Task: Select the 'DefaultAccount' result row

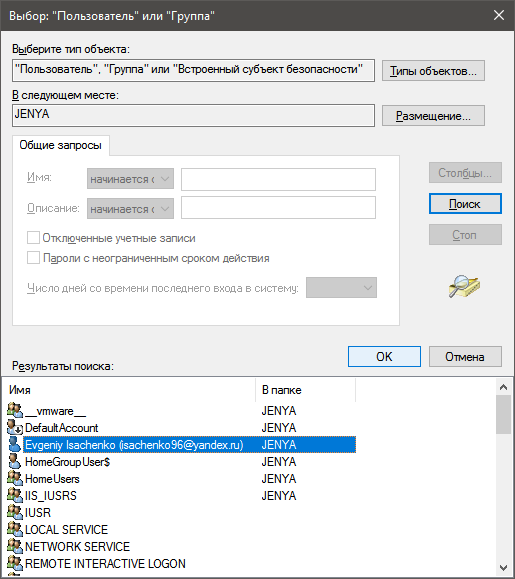Action: pyautogui.click(x=181, y=428)
